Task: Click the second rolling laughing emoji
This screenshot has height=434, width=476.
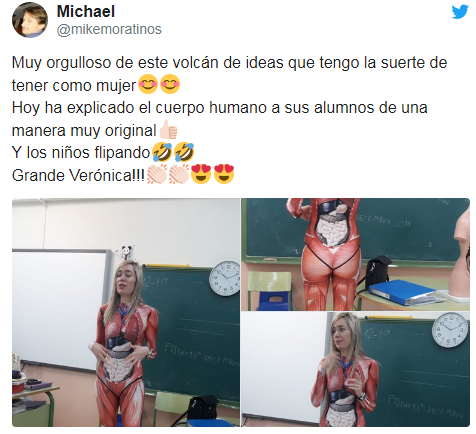Action: click(184, 153)
